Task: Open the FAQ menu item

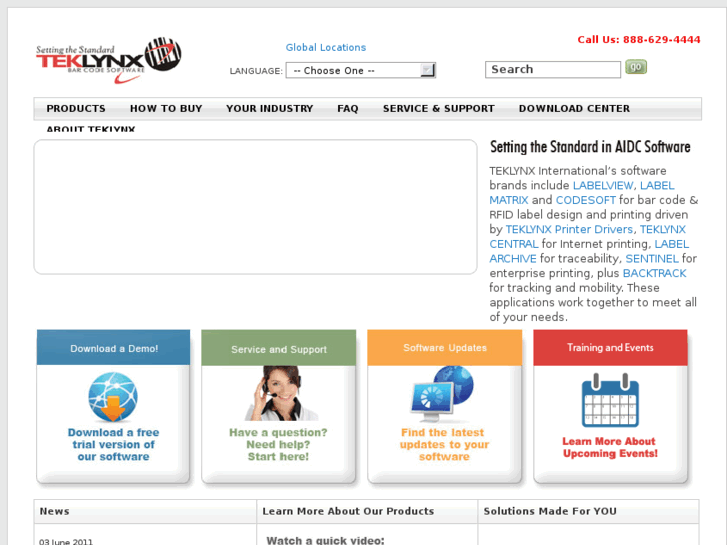Action: (x=348, y=109)
